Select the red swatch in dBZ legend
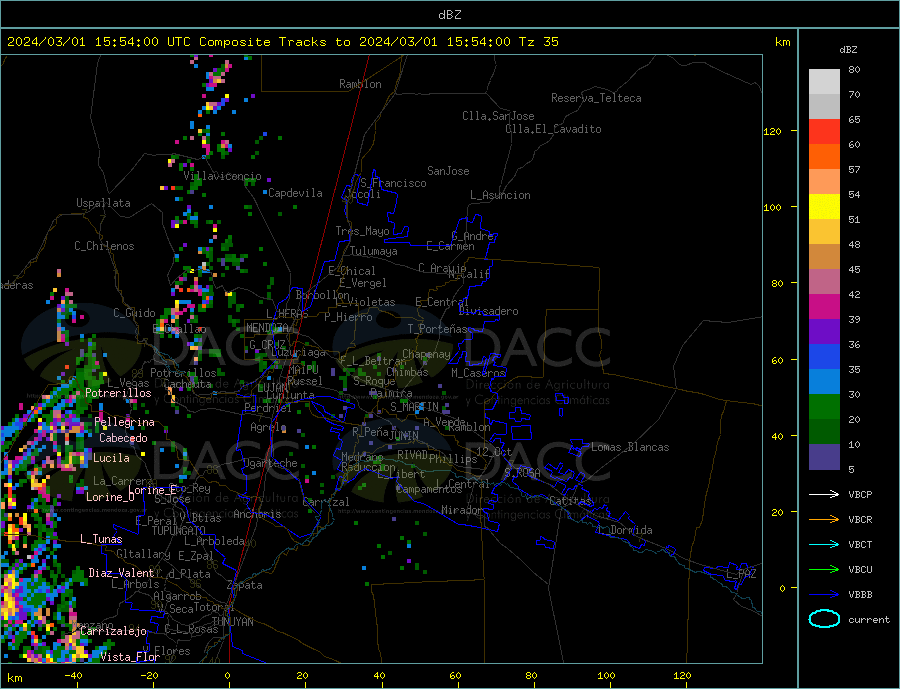The width and height of the screenshot is (900, 689). point(824,131)
